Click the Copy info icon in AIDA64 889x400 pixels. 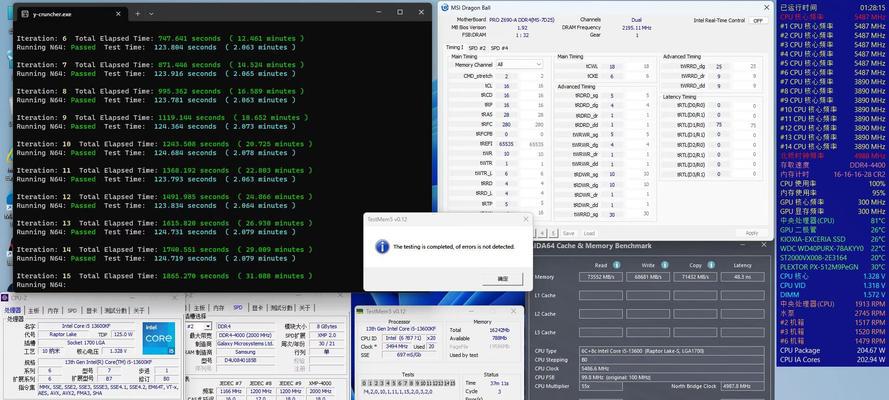tap(712, 265)
